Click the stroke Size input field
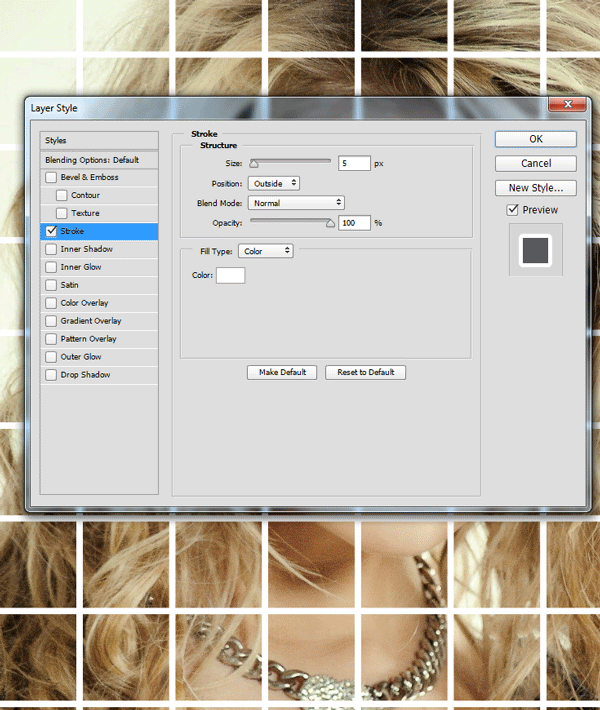 (354, 163)
